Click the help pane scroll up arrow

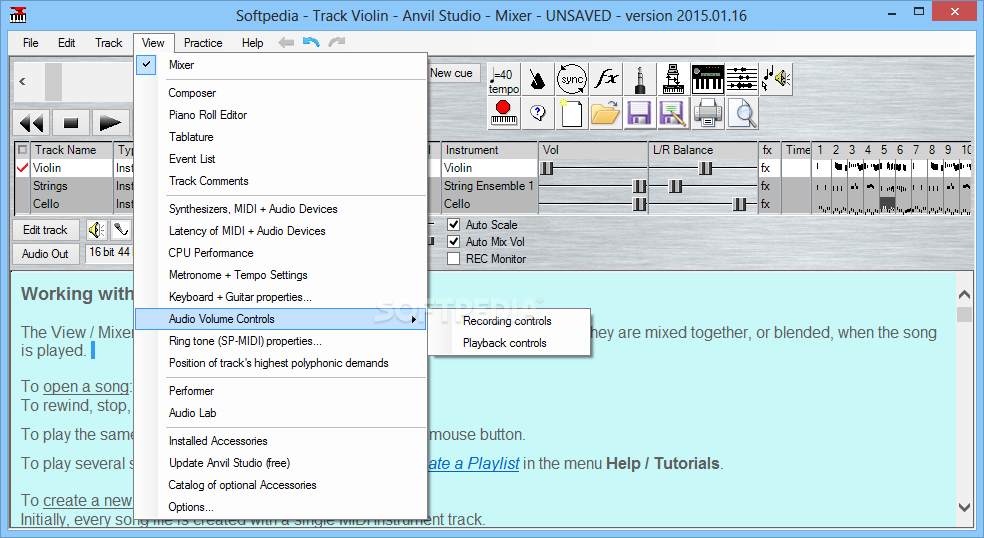coord(965,294)
